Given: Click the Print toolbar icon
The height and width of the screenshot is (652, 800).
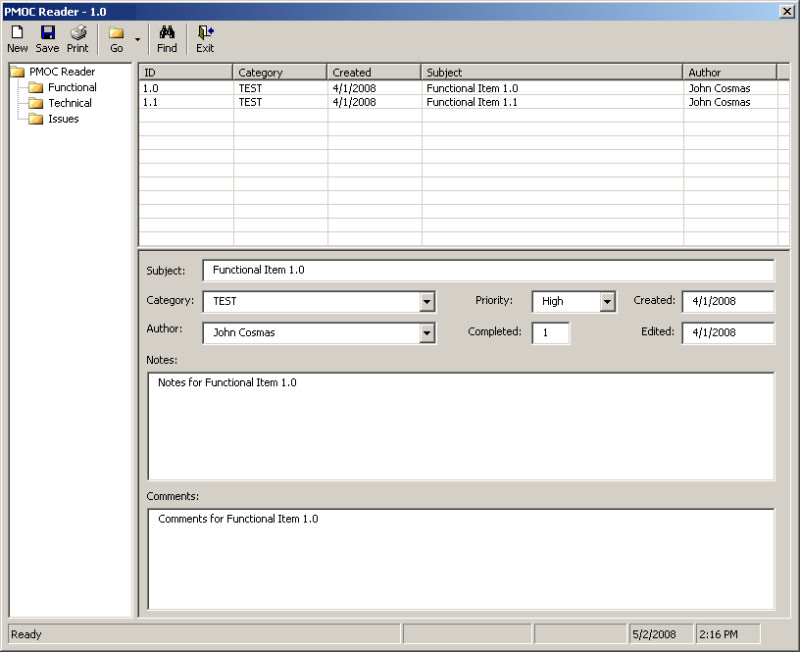Looking at the screenshot, I should [78, 33].
